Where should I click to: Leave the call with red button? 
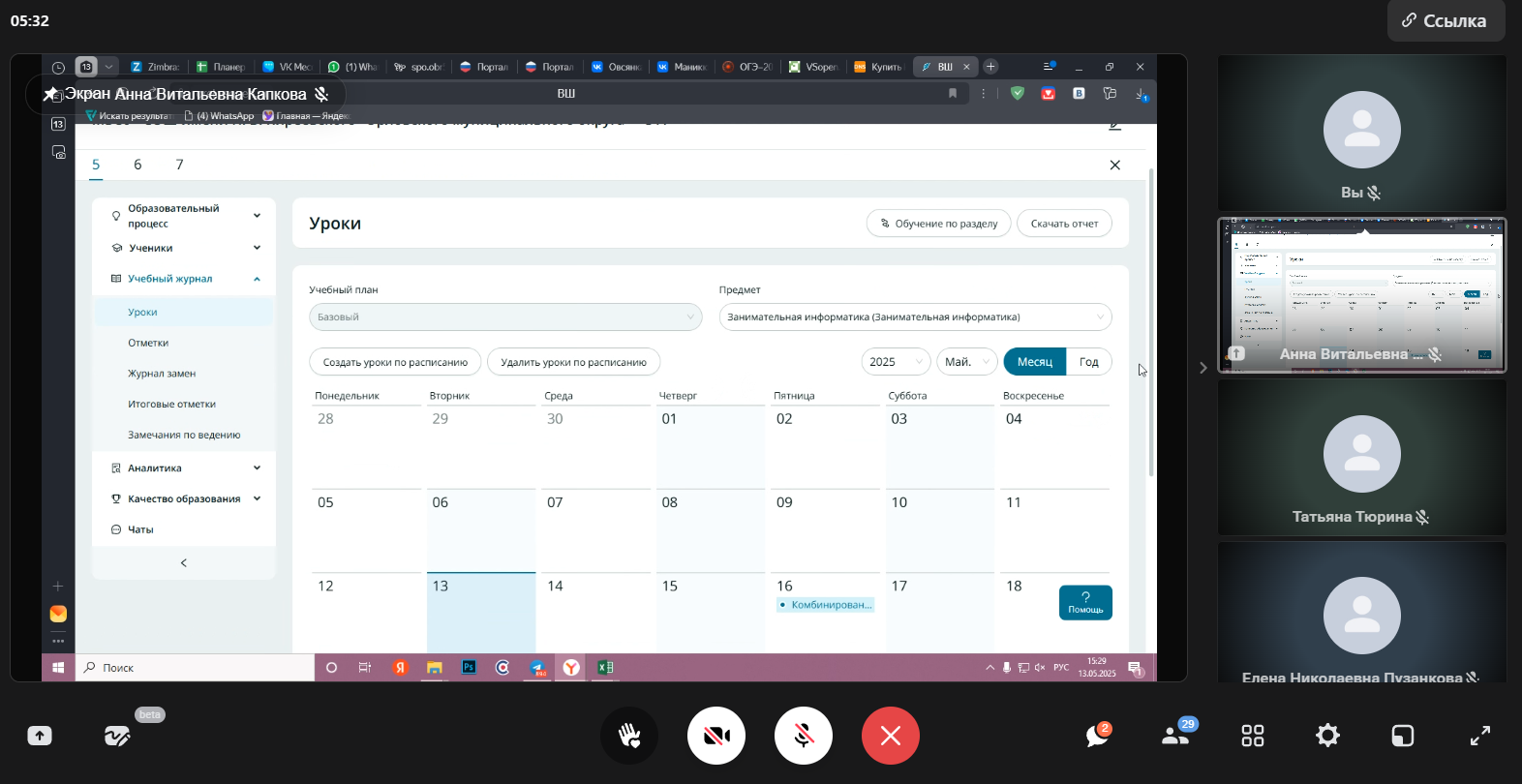click(x=891, y=736)
